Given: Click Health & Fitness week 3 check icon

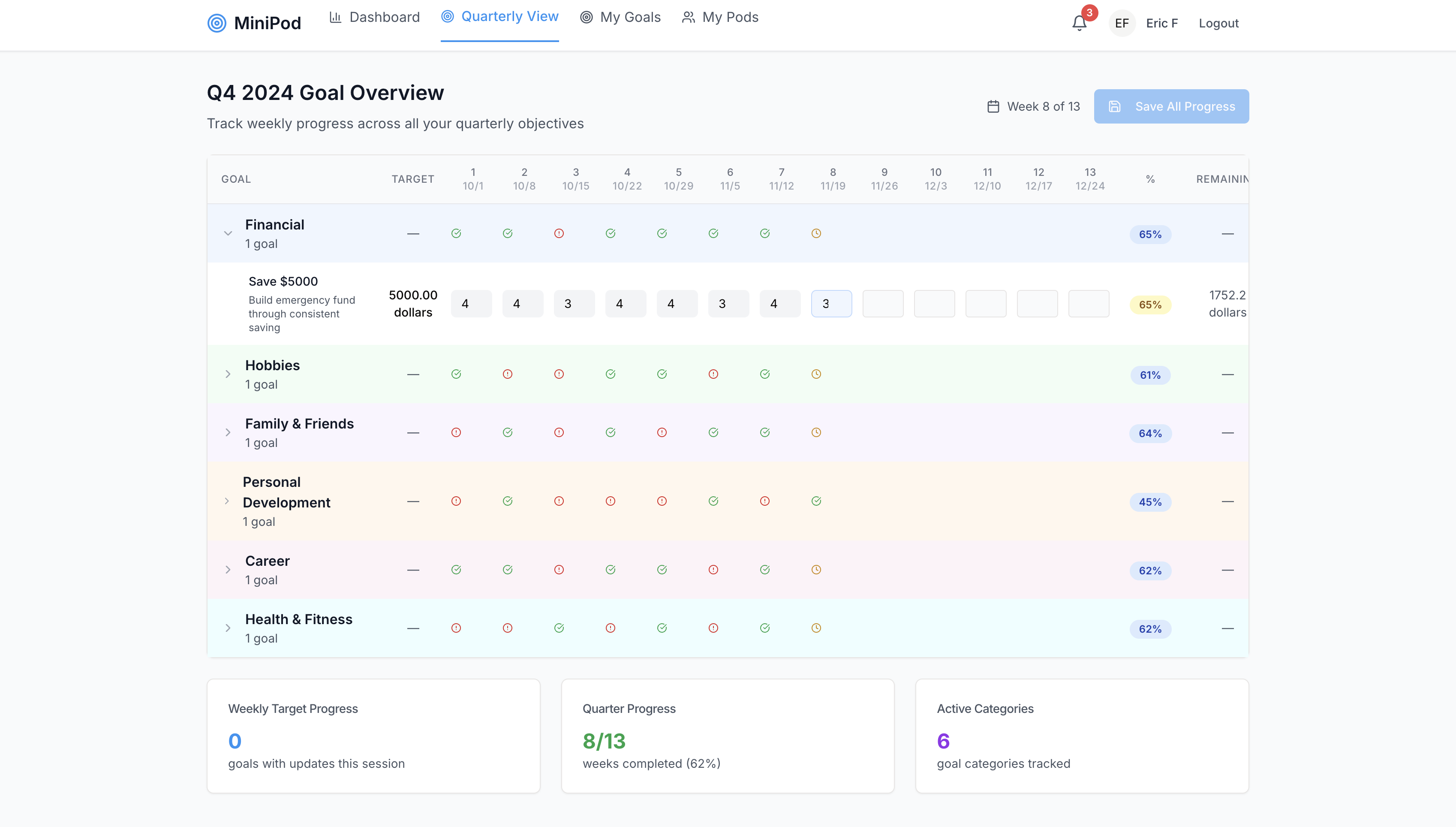Looking at the screenshot, I should 559,628.
